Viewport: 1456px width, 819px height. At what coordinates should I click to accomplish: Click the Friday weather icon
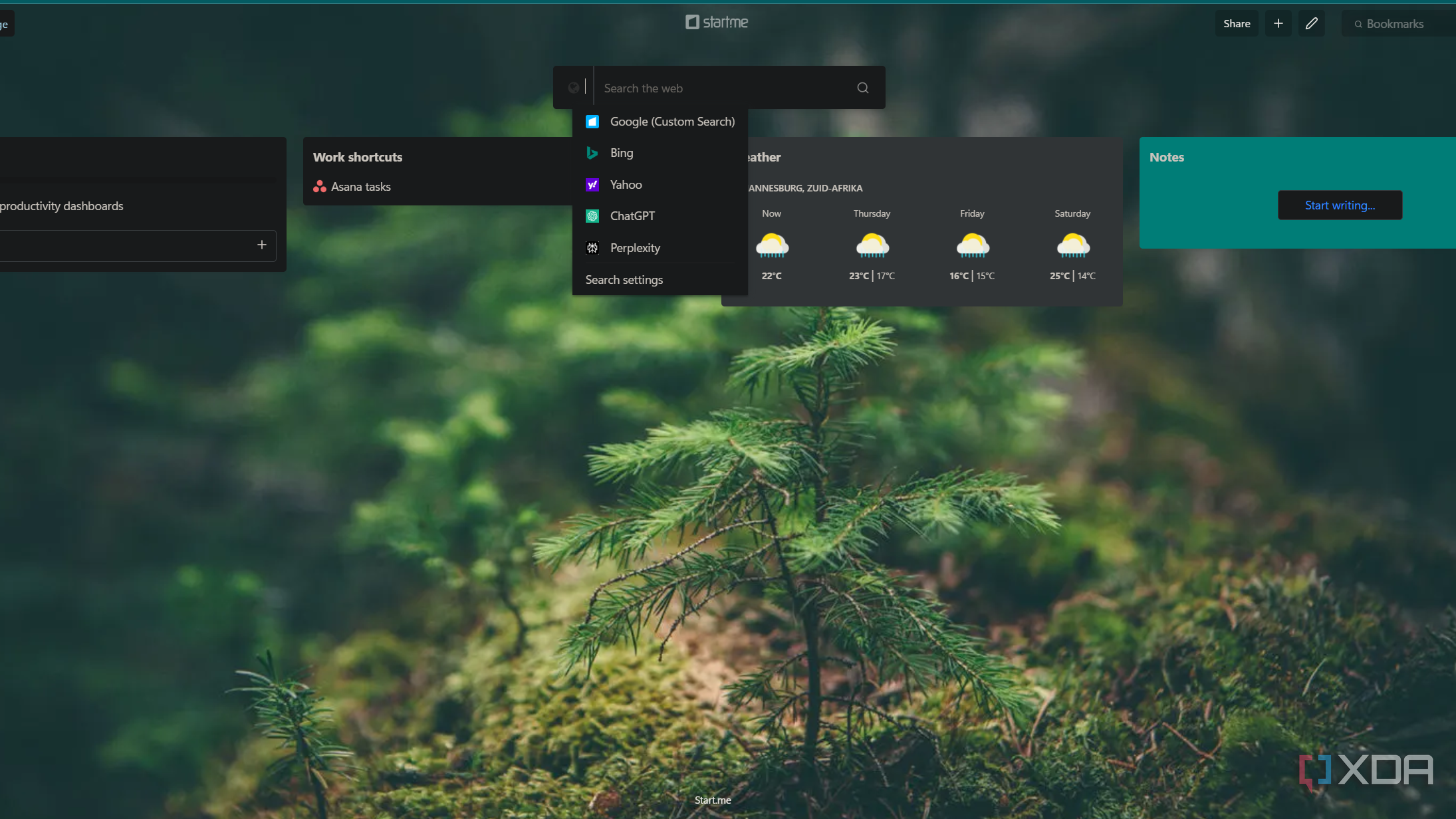(973, 245)
